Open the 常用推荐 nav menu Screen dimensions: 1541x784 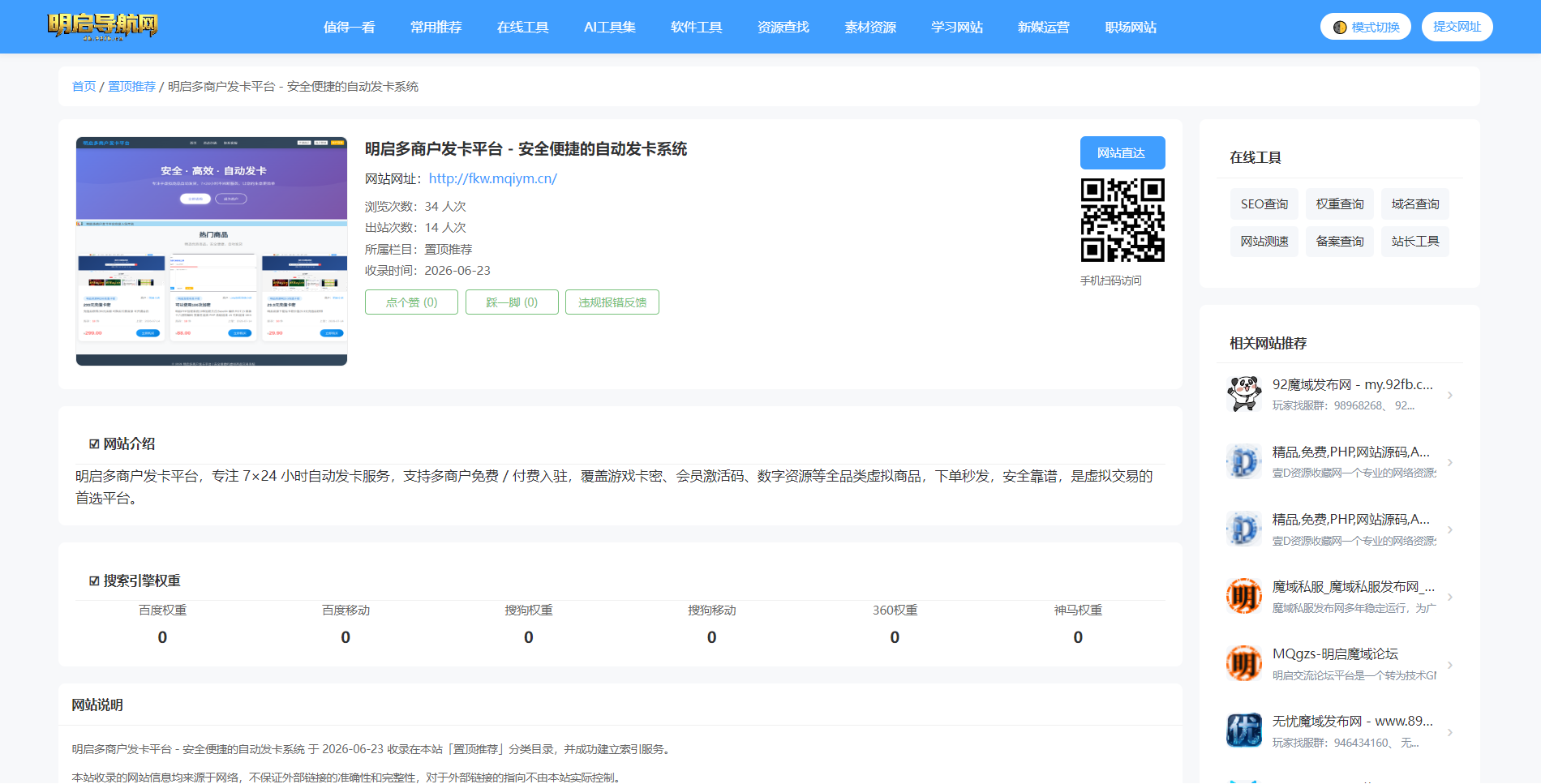pyautogui.click(x=436, y=27)
